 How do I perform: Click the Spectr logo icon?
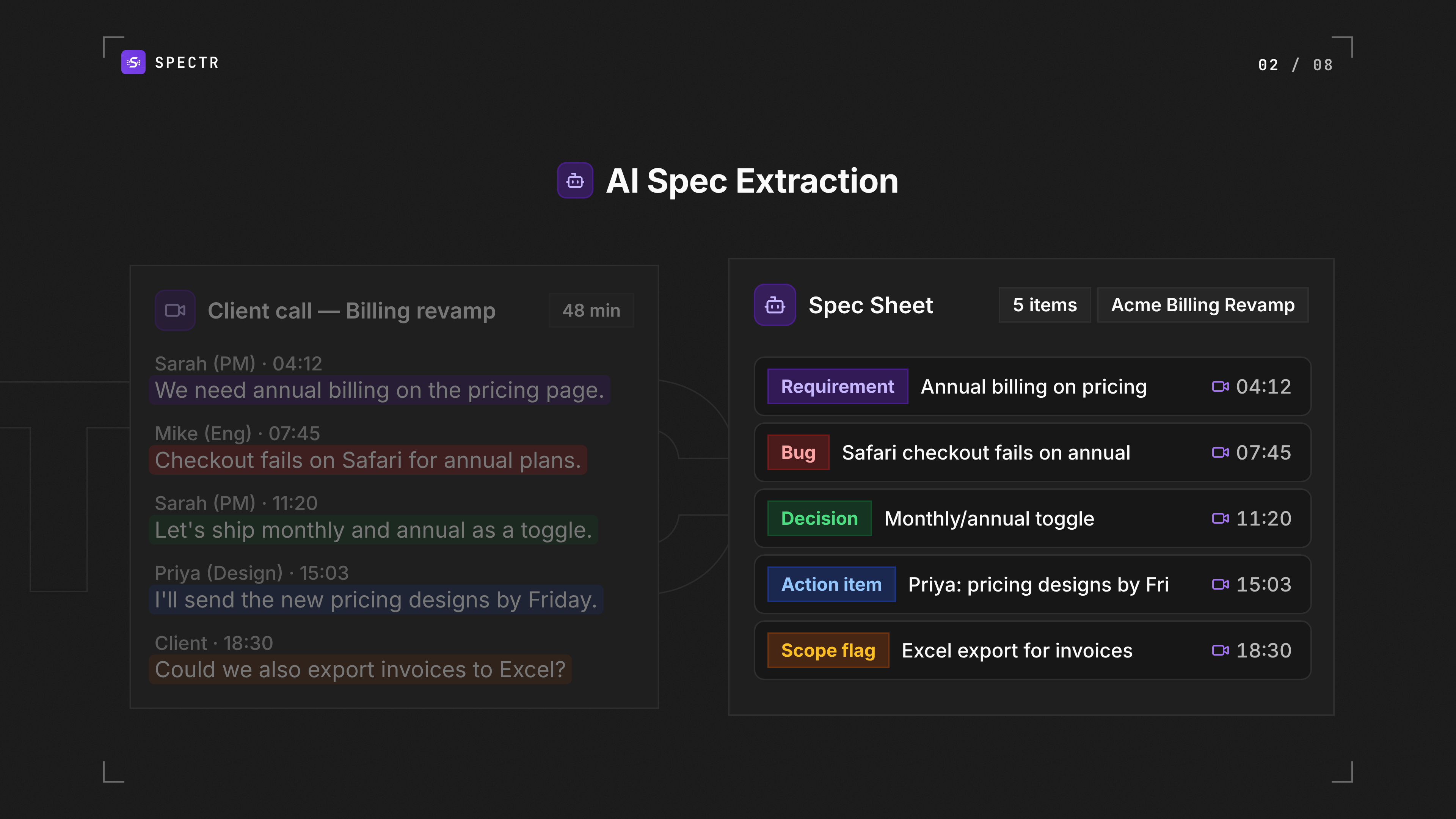point(133,62)
